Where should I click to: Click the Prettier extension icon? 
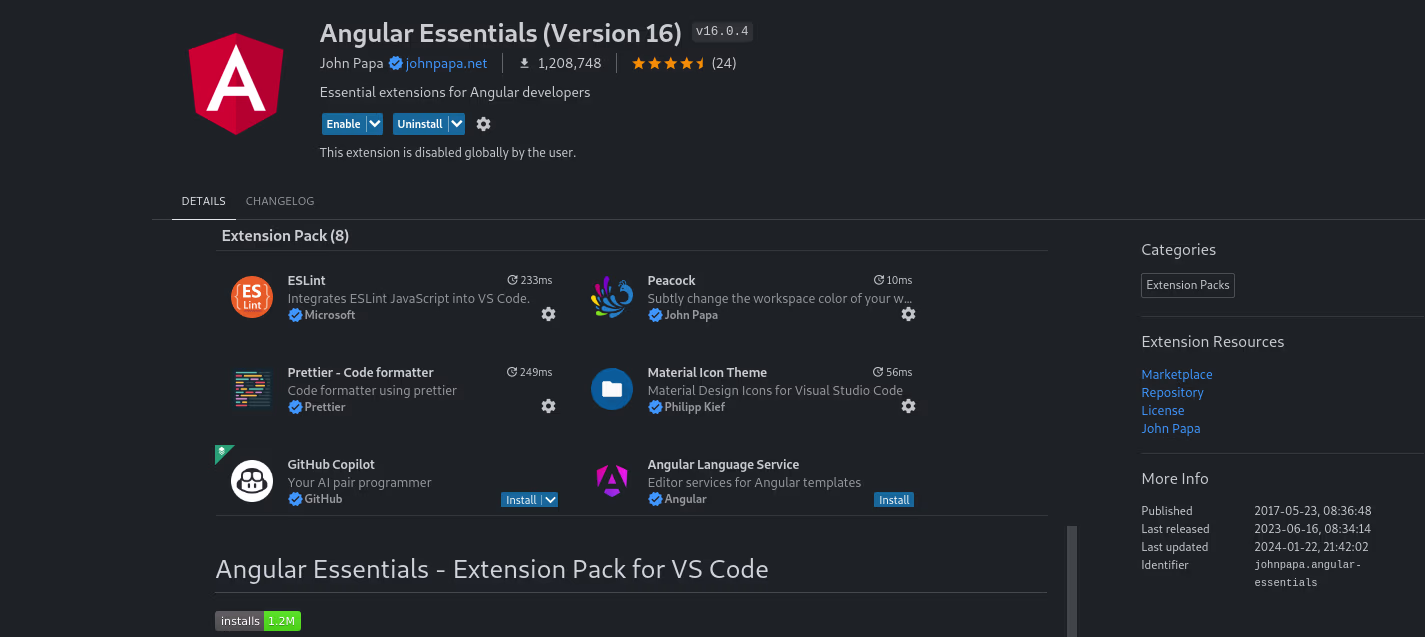(x=252, y=390)
